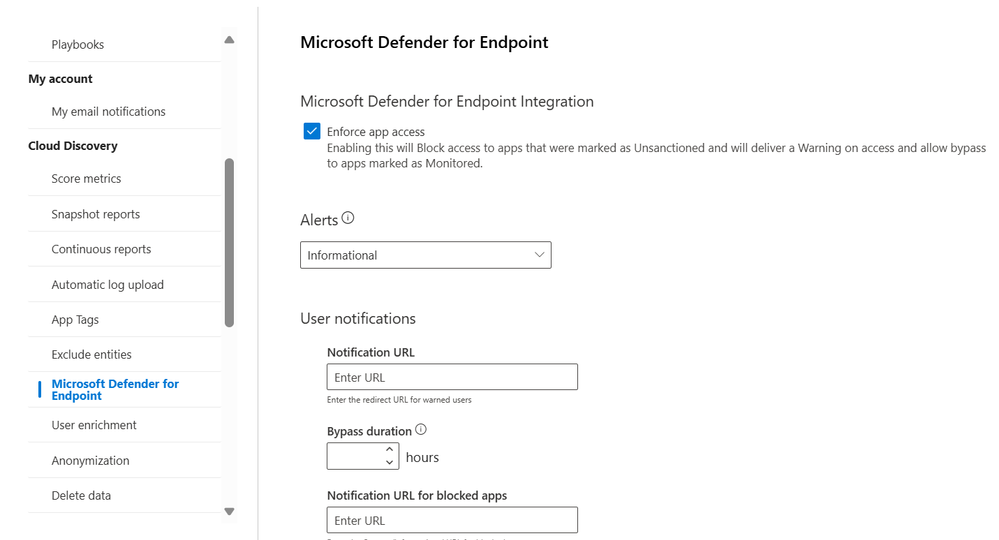Viewport: 999px width, 540px height.
Task: Click the My account heading
Action: (61, 79)
